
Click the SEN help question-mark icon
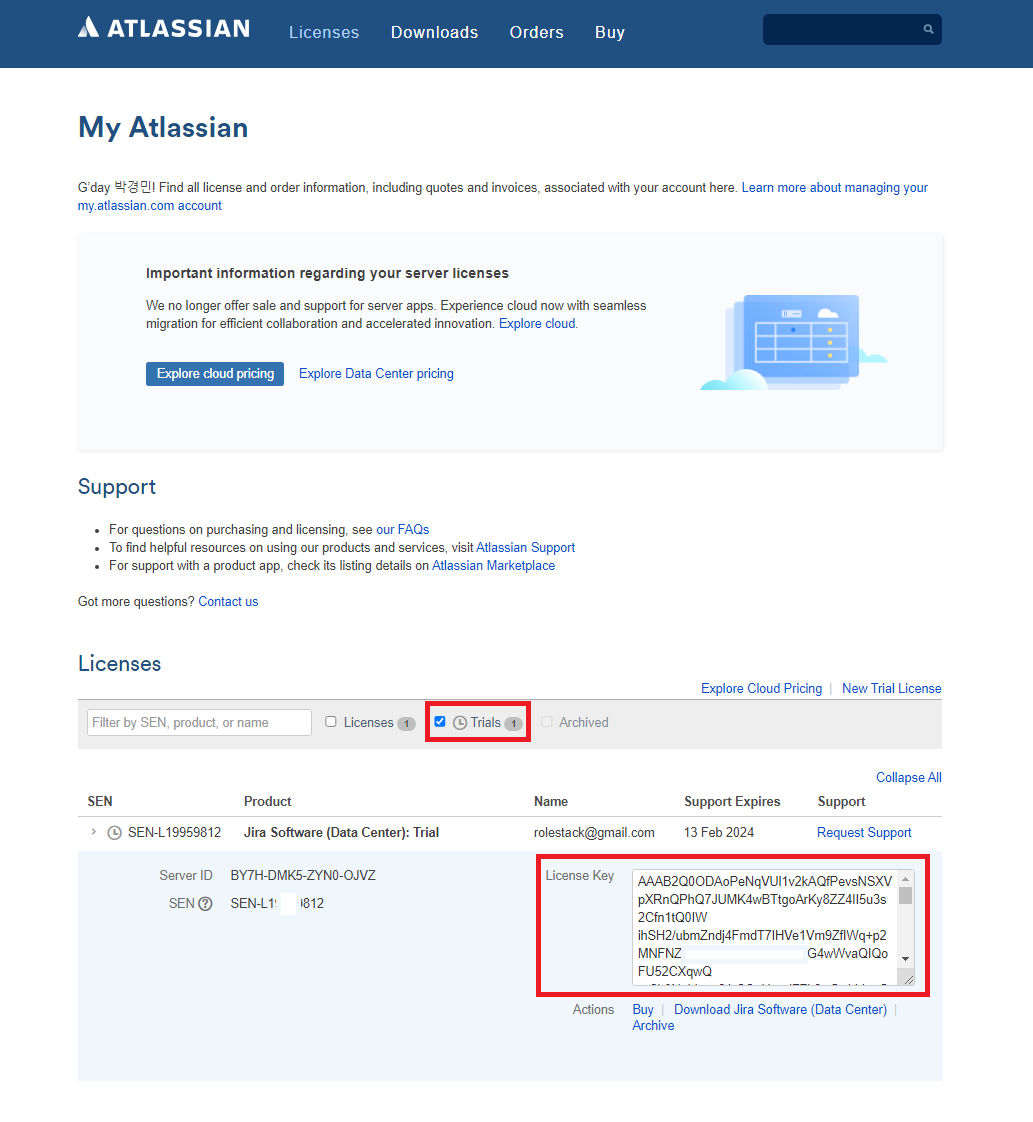205,904
